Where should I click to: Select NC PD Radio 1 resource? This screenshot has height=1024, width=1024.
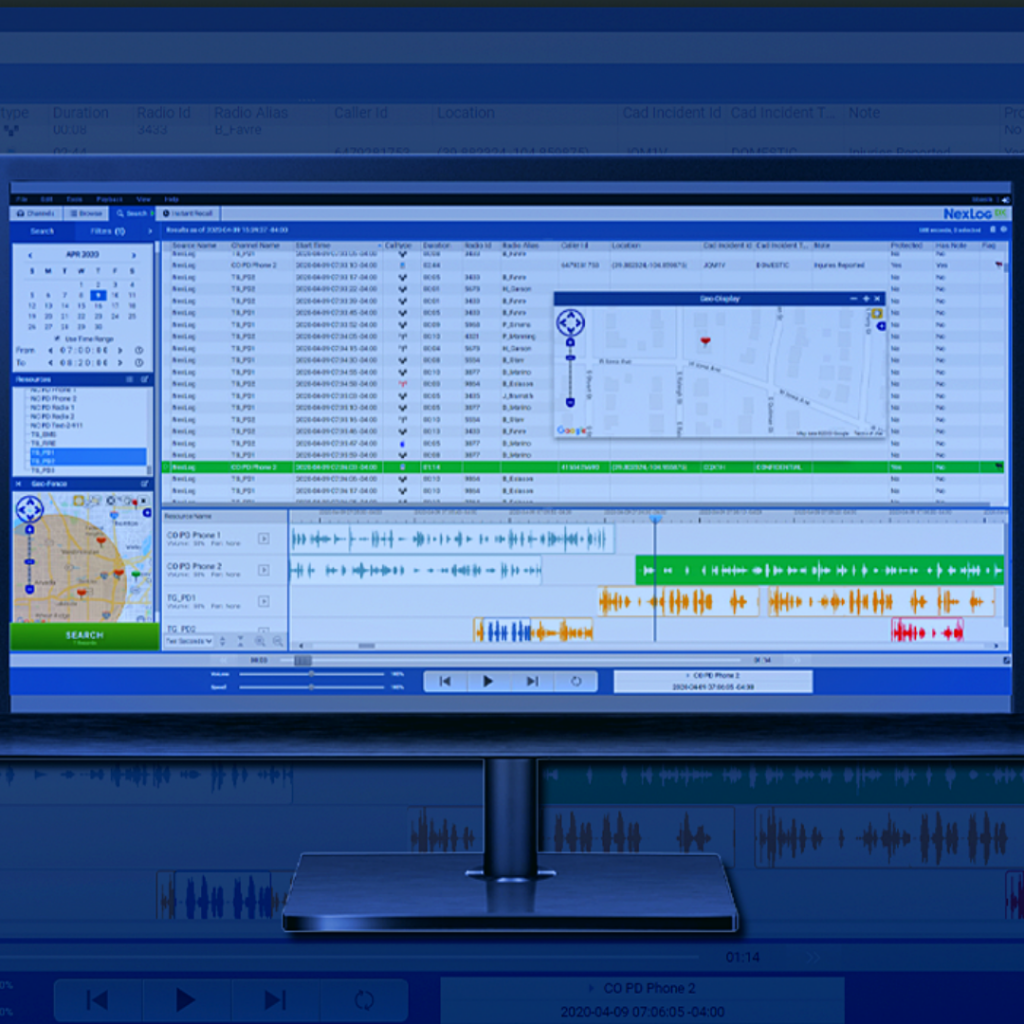point(52,408)
